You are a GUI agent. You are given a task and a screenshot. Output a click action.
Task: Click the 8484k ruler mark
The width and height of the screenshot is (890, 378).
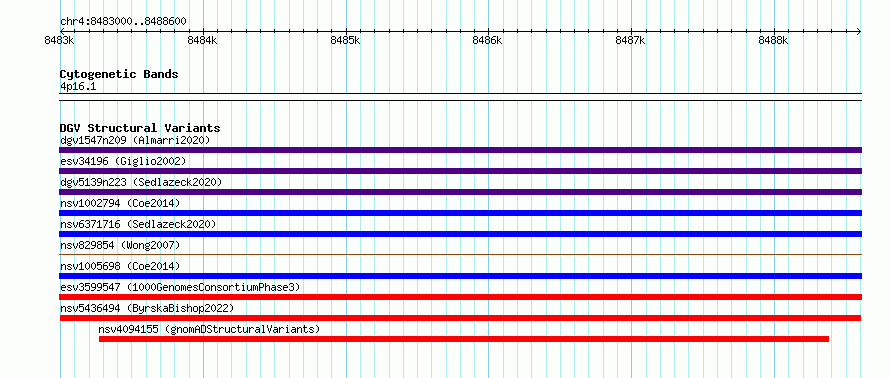202,41
